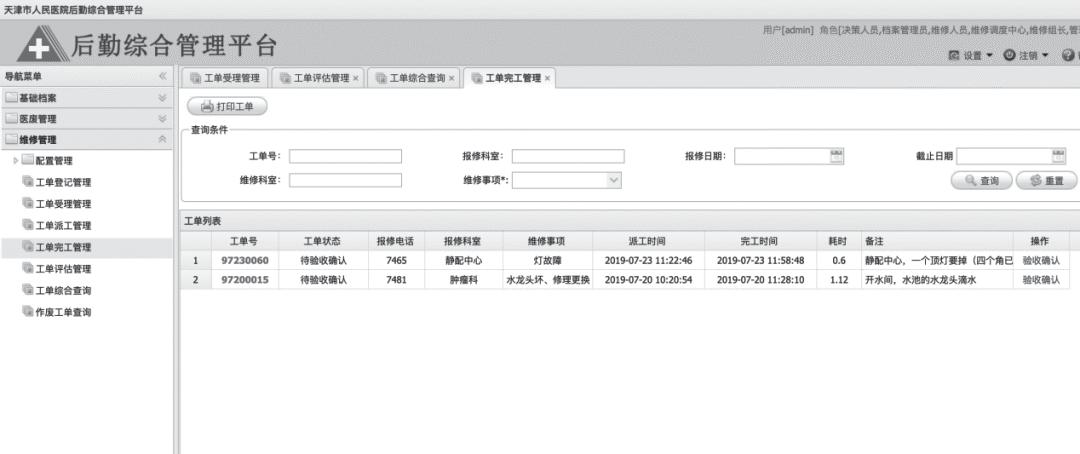The height and width of the screenshot is (454, 1080).
Task: Select phone number 7481 cell
Action: click(396, 280)
